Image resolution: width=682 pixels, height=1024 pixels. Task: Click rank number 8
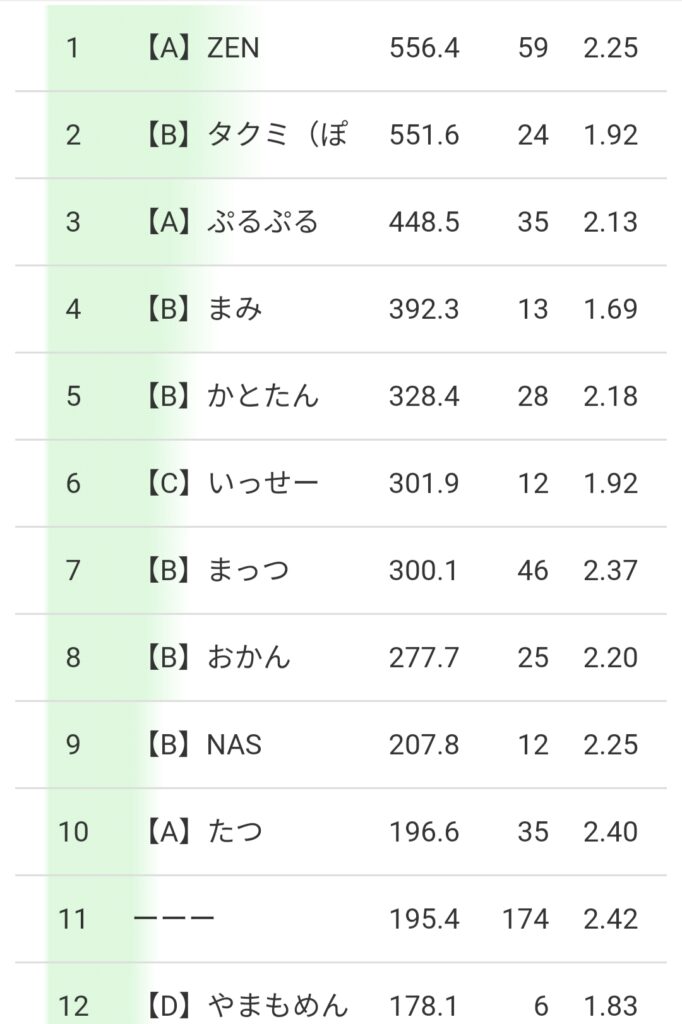73,658
